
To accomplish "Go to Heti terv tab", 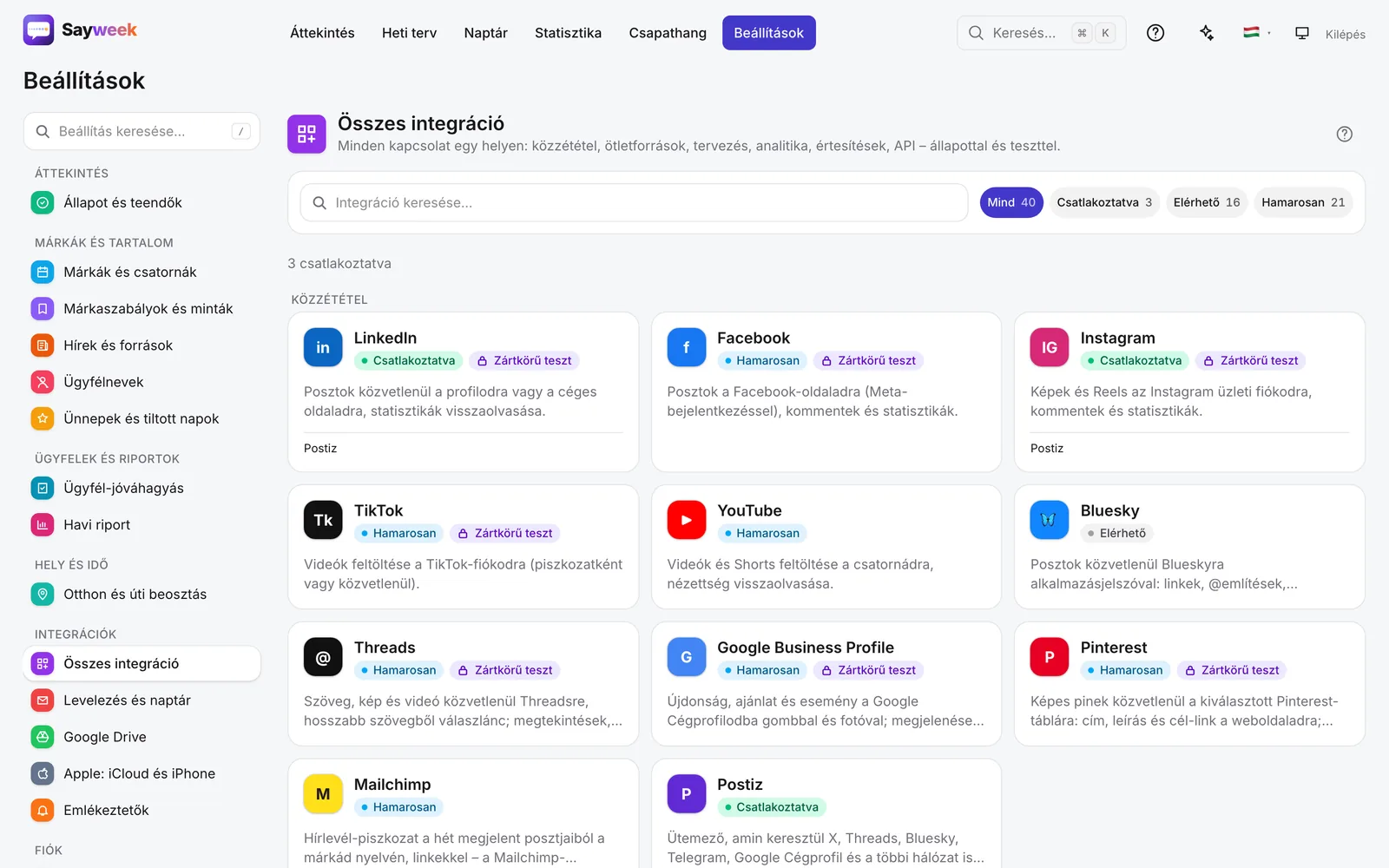I will pyautogui.click(x=409, y=33).
